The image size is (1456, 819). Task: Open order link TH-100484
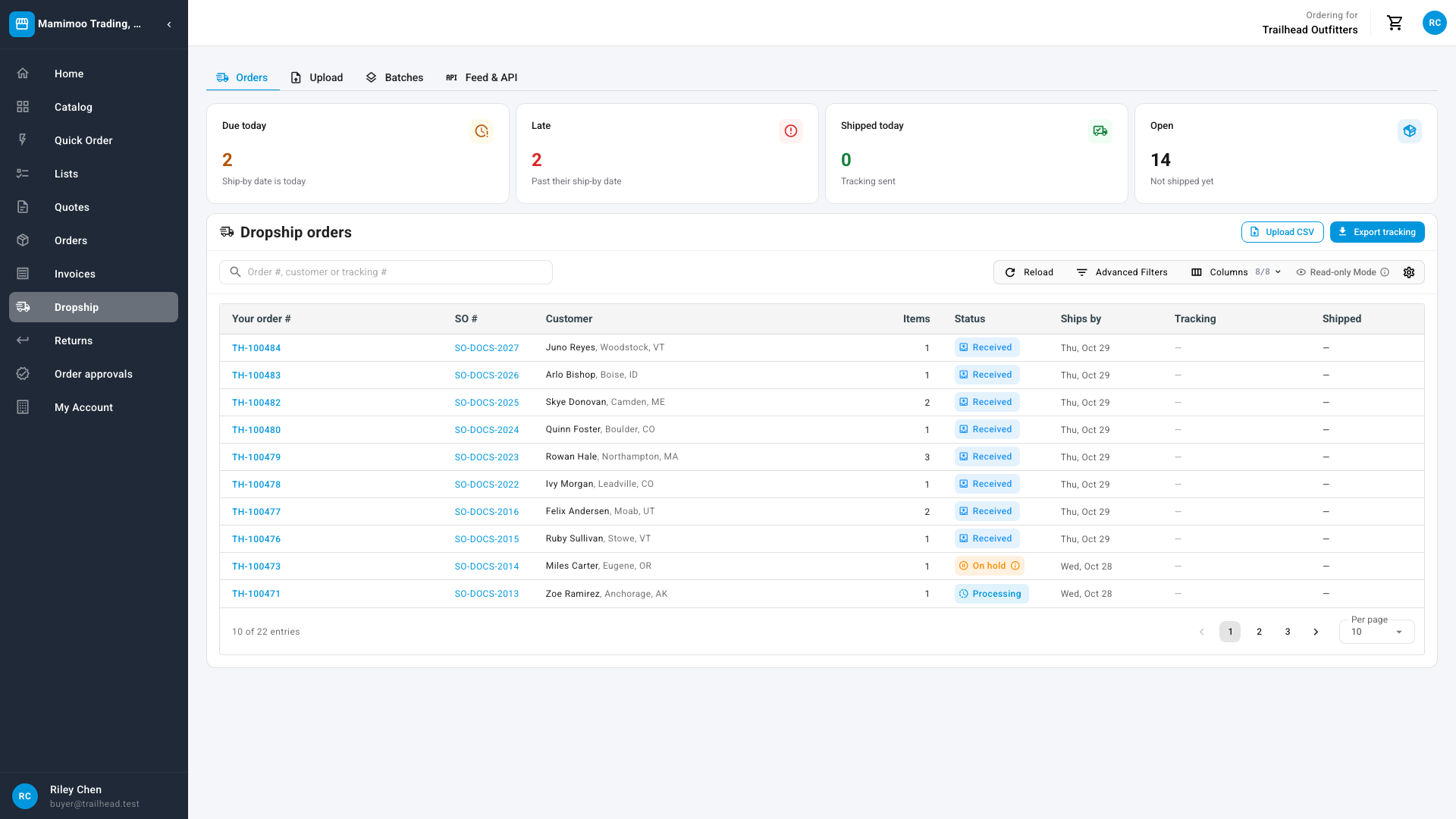click(x=256, y=348)
